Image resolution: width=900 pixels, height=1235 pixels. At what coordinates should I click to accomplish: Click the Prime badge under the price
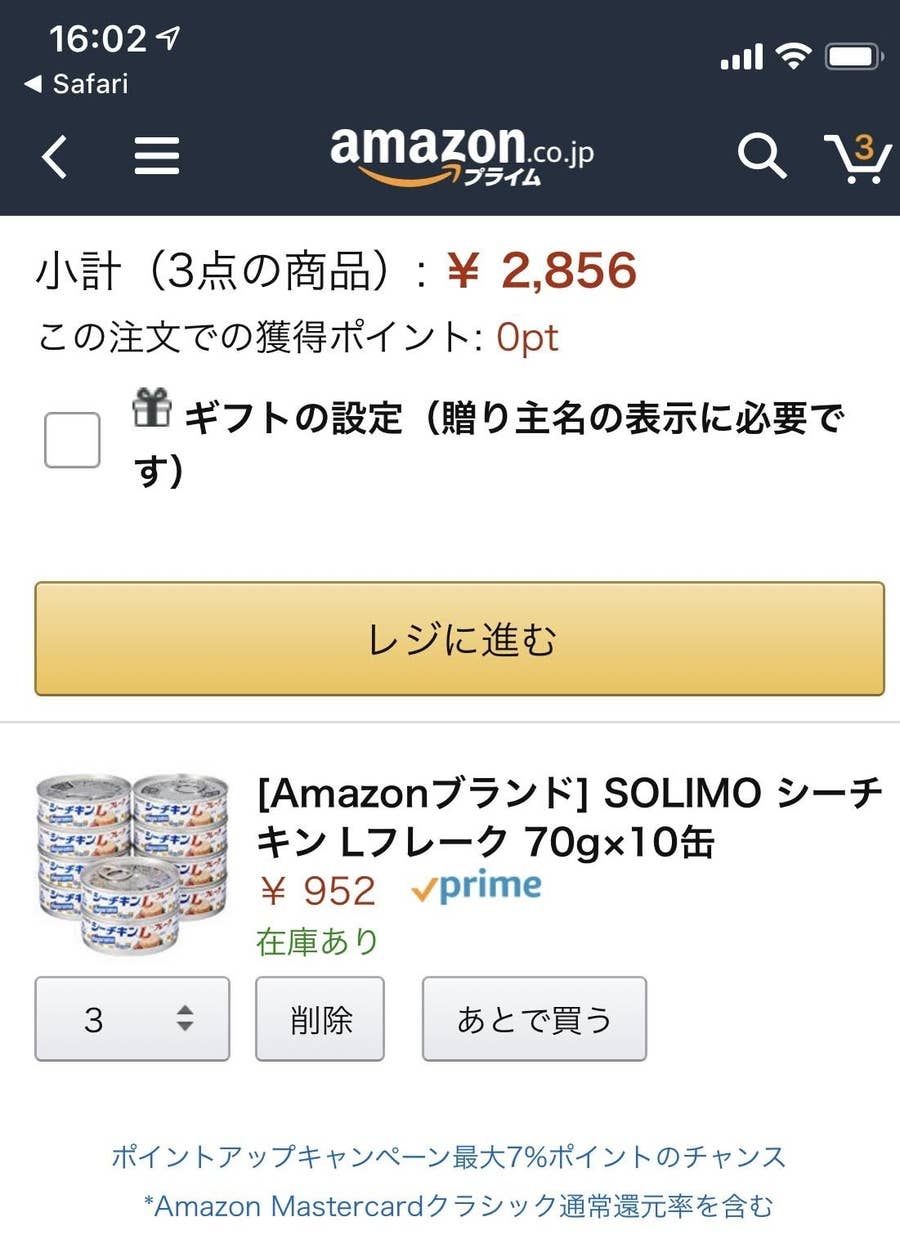(x=479, y=886)
